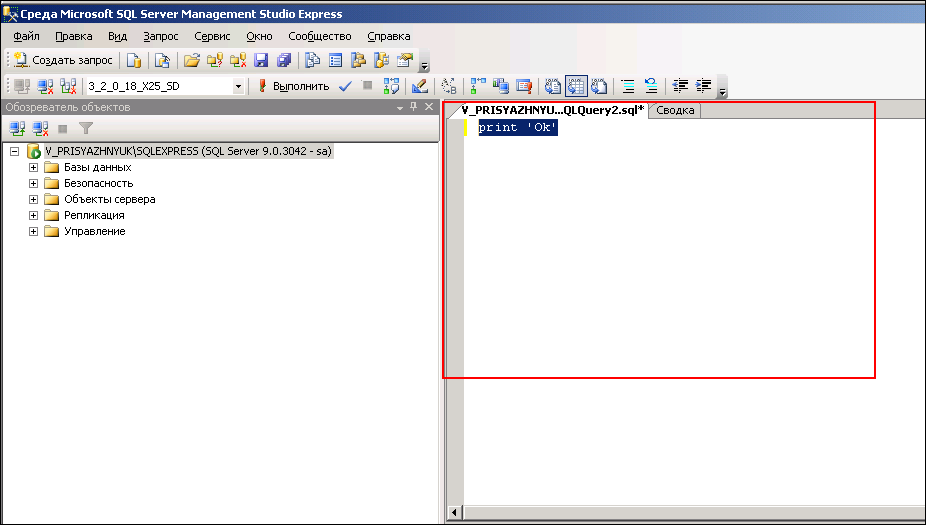Image resolution: width=926 pixels, height=525 pixels.
Task: Open the Правка menu
Action: tap(74, 36)
